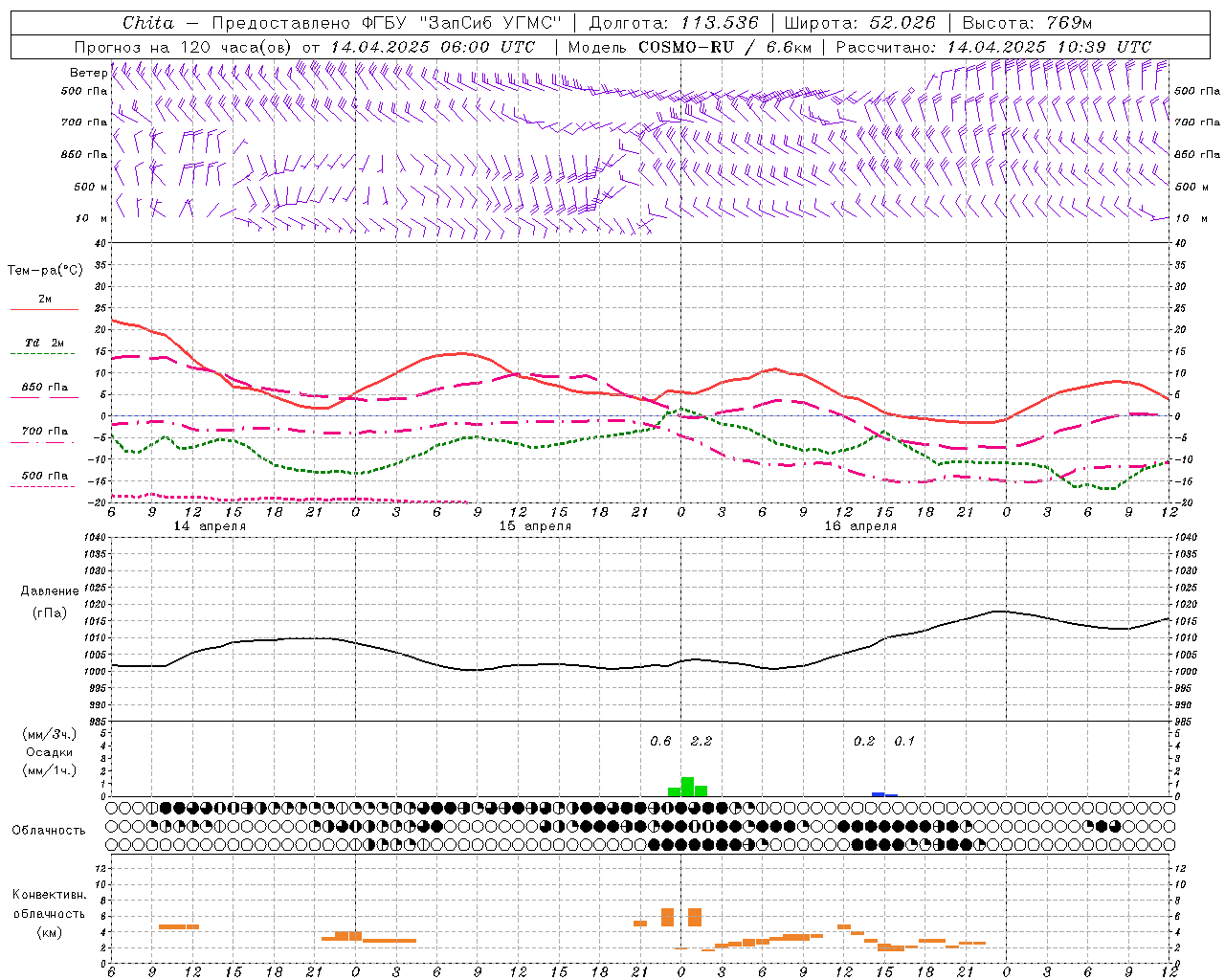
Task: Click "Прогноз на 120 часа(ов)" text
Action: [184, 47]
